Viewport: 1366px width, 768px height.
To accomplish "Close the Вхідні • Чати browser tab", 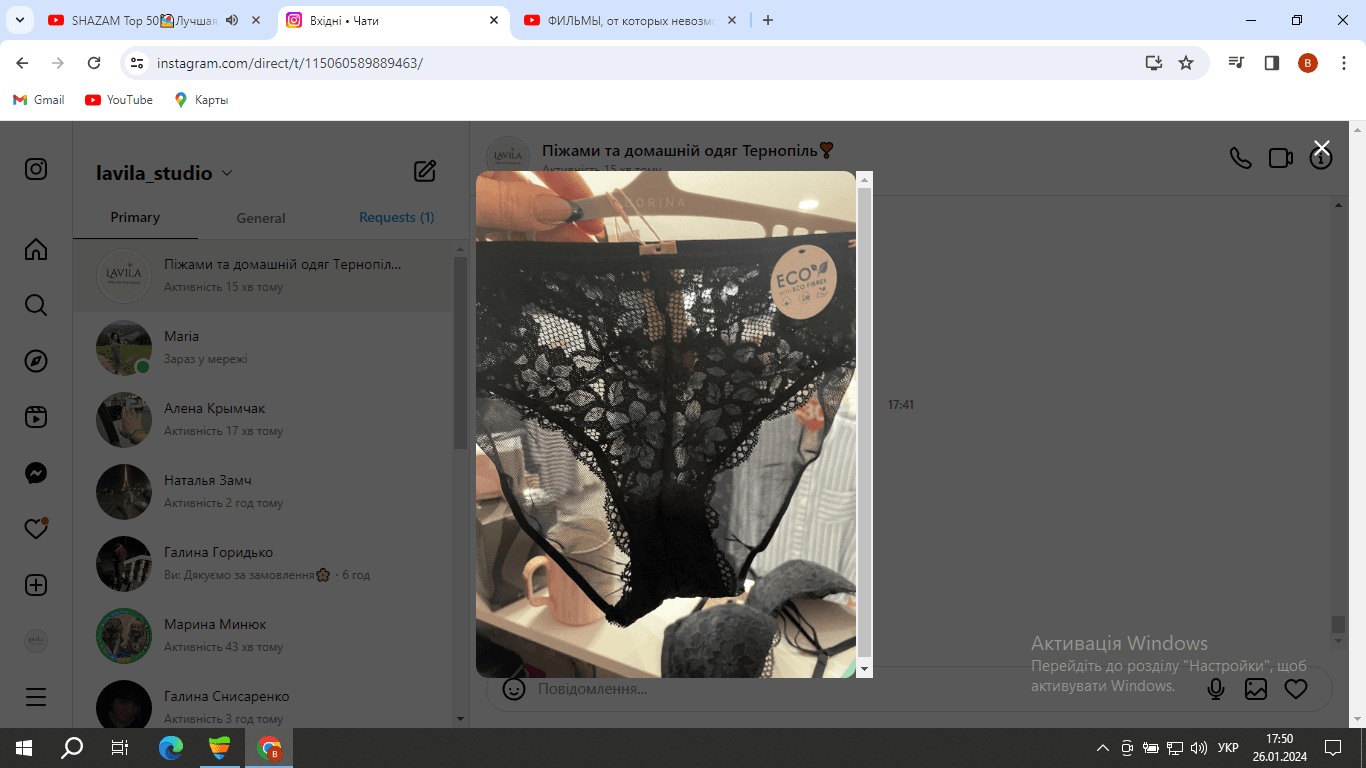I will (x=493, y=20).
